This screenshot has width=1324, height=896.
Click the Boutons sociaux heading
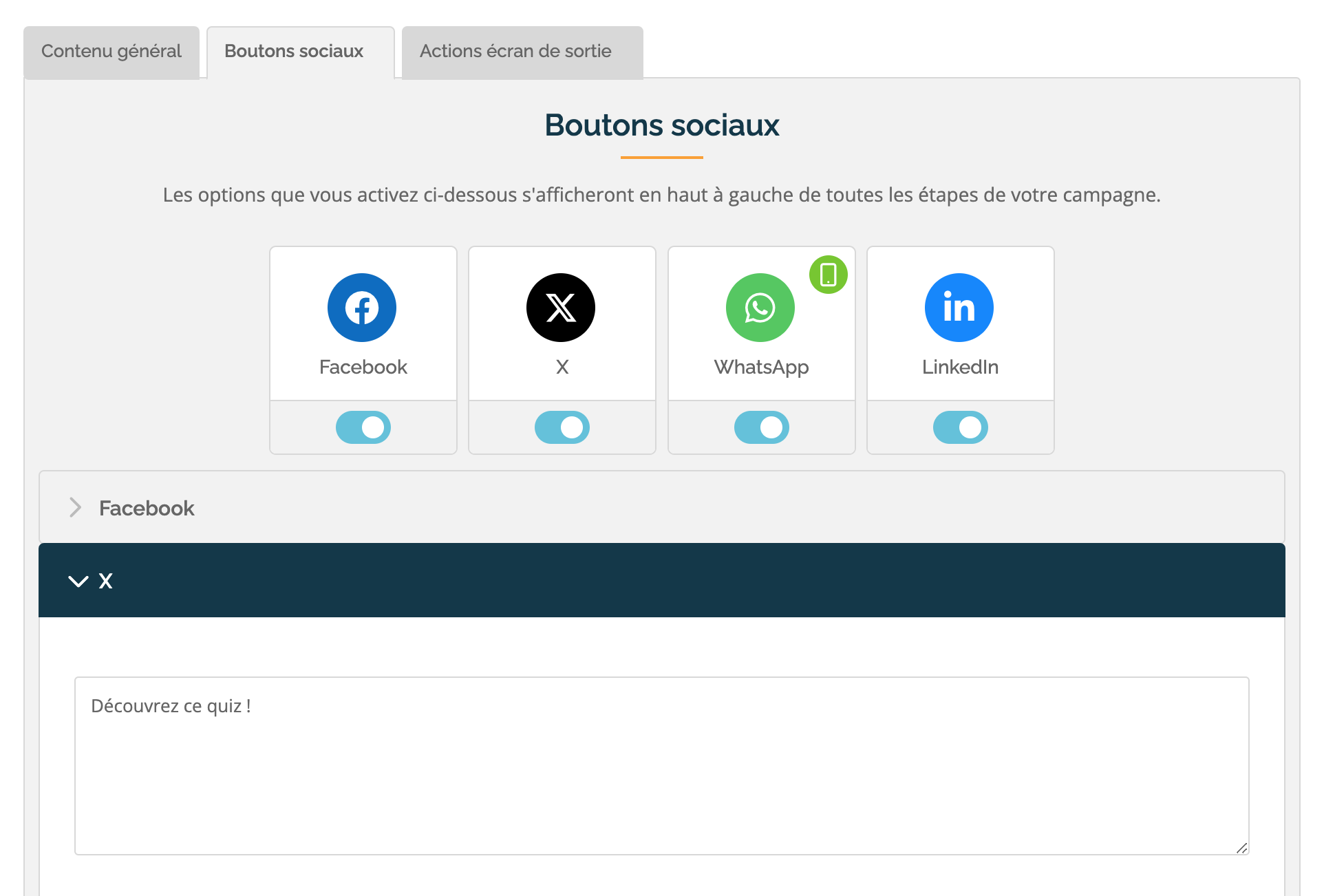click(x=662, y=125)
